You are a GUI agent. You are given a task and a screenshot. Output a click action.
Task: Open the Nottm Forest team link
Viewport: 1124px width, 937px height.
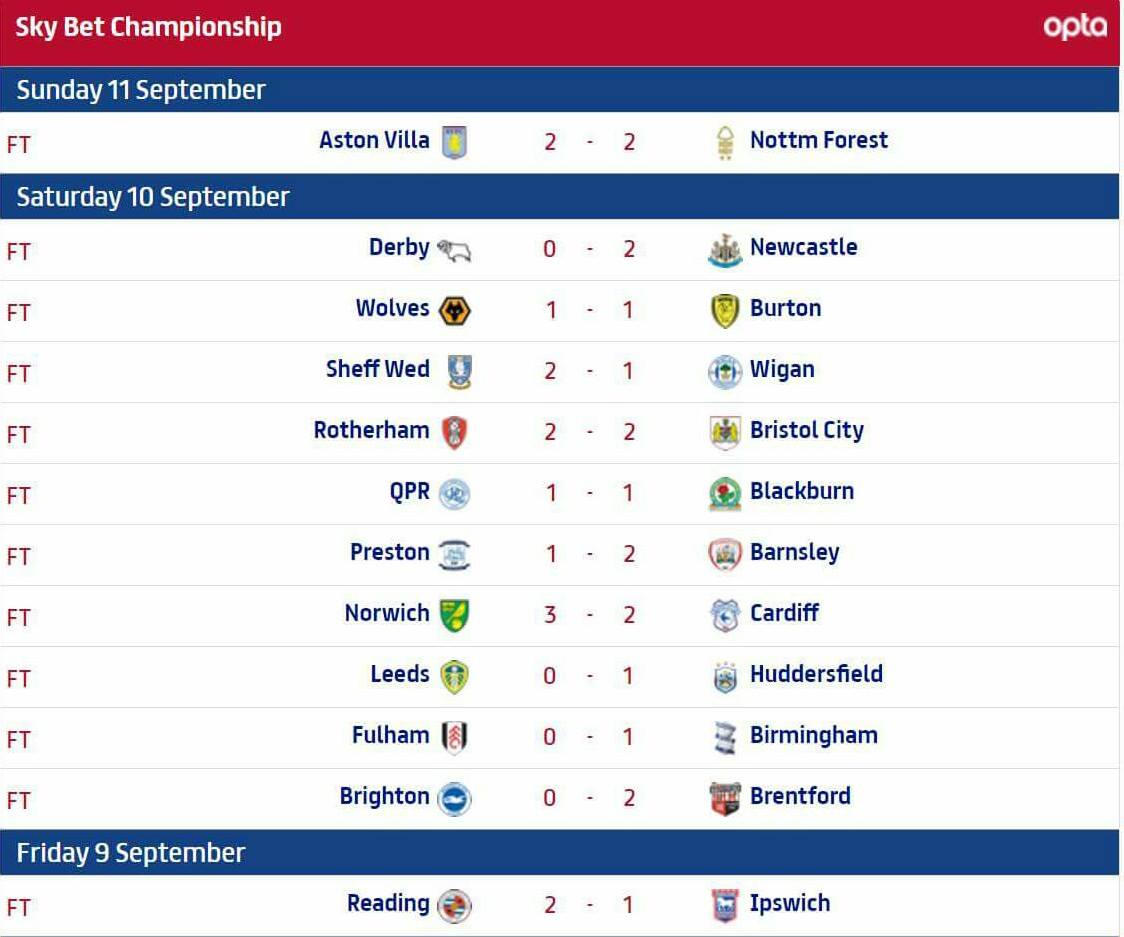(818, 140)
